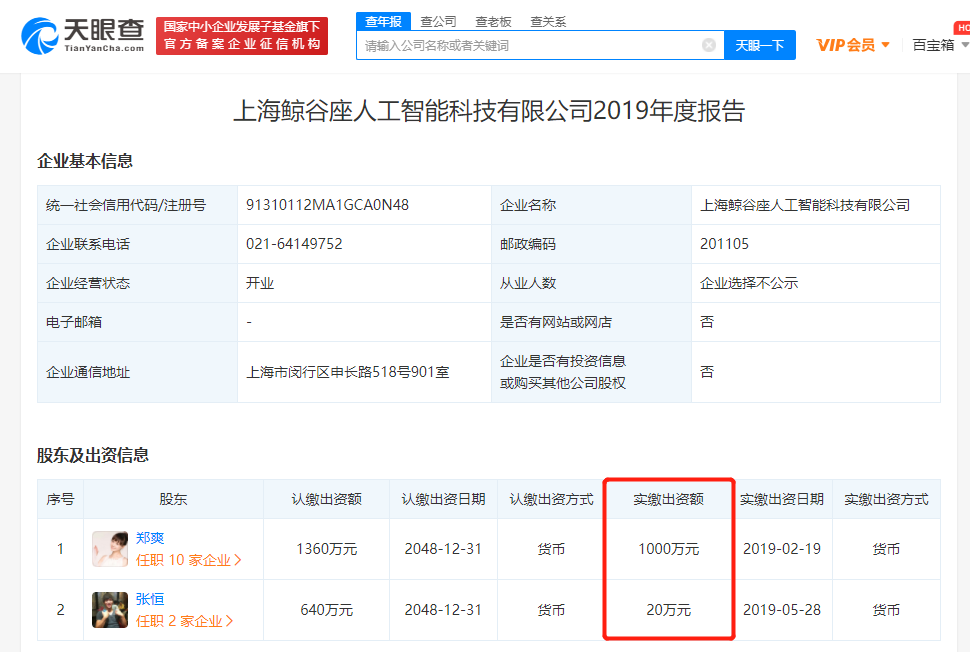Expand 任职 2 家企业 list

pyautogui.click(x=184, y=621)
